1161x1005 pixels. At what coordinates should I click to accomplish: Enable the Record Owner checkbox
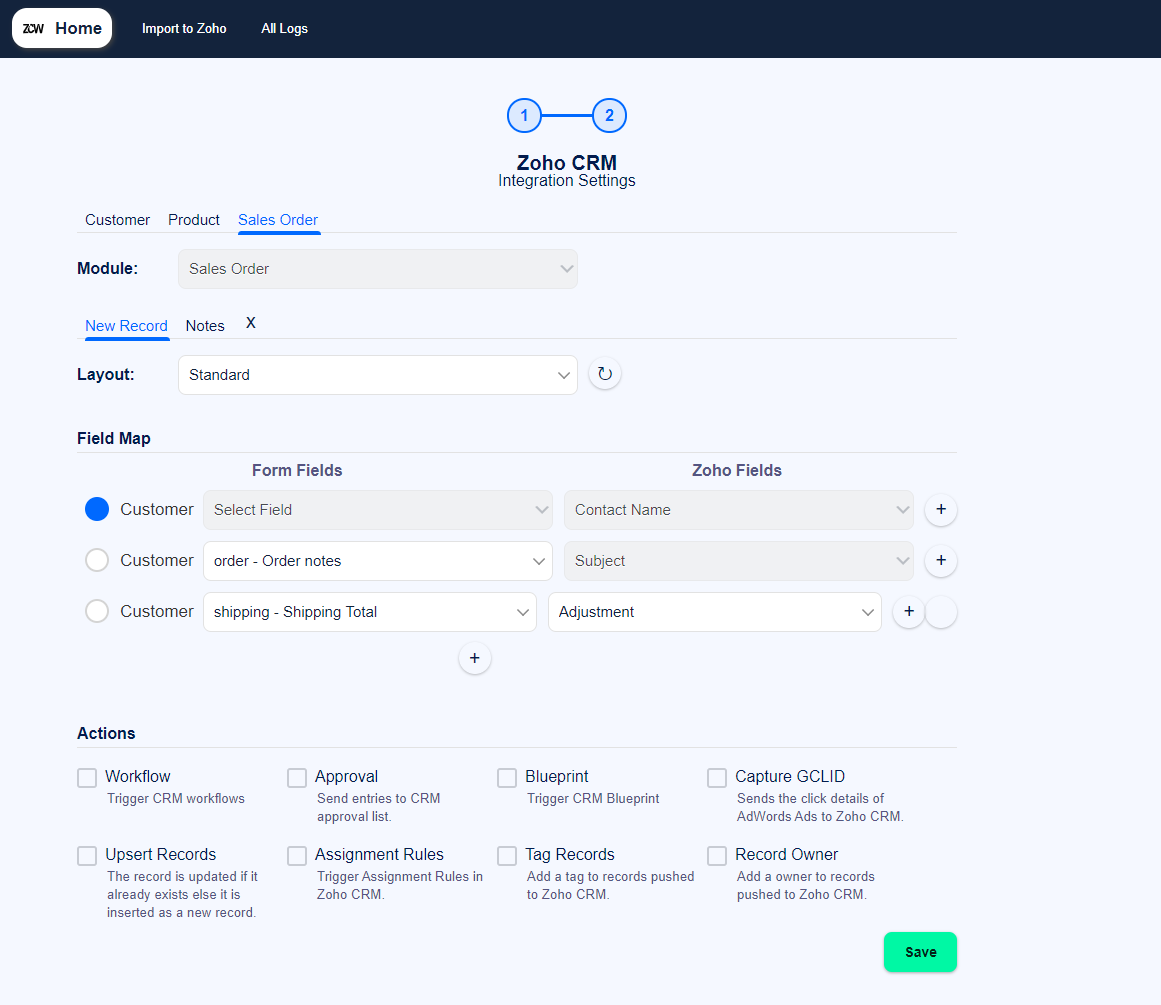717,856
